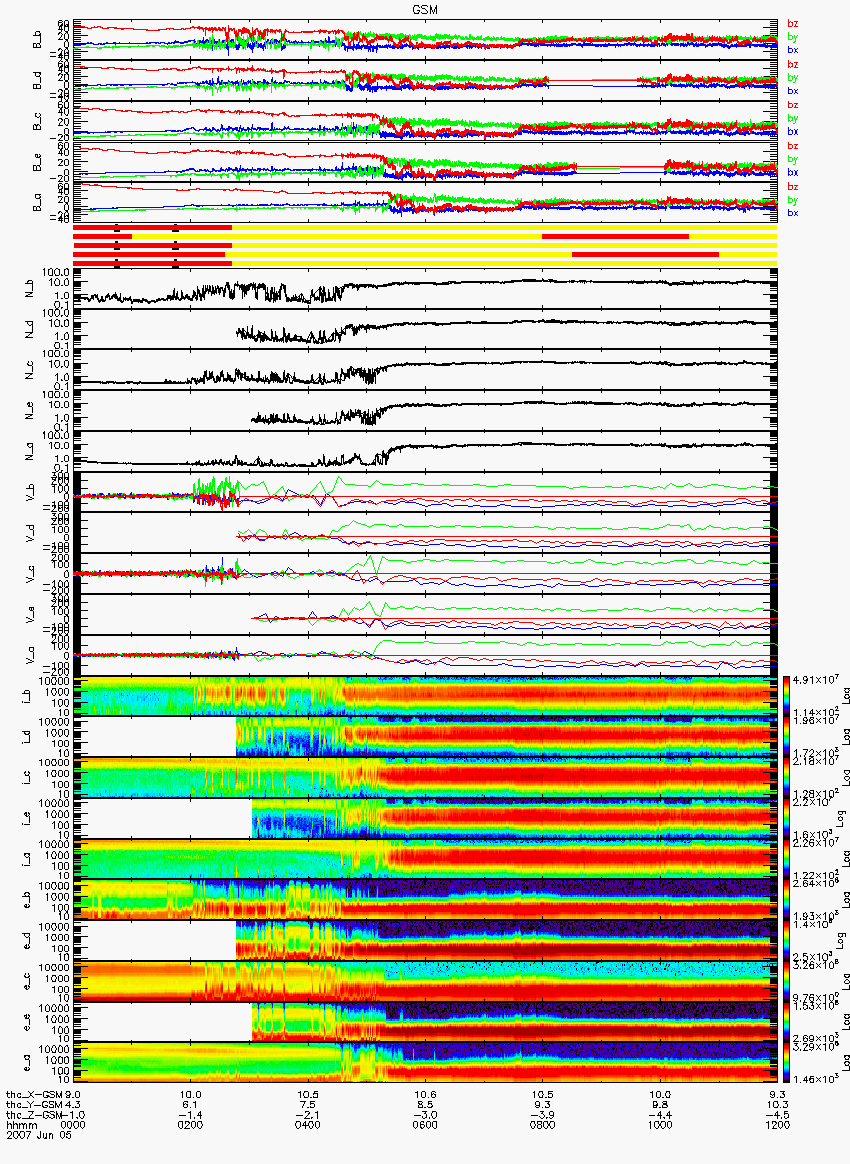Click the Z-GSM value -4.4
The height and width of the screenshot is (1164, 850).
[x=660, y=1115]
